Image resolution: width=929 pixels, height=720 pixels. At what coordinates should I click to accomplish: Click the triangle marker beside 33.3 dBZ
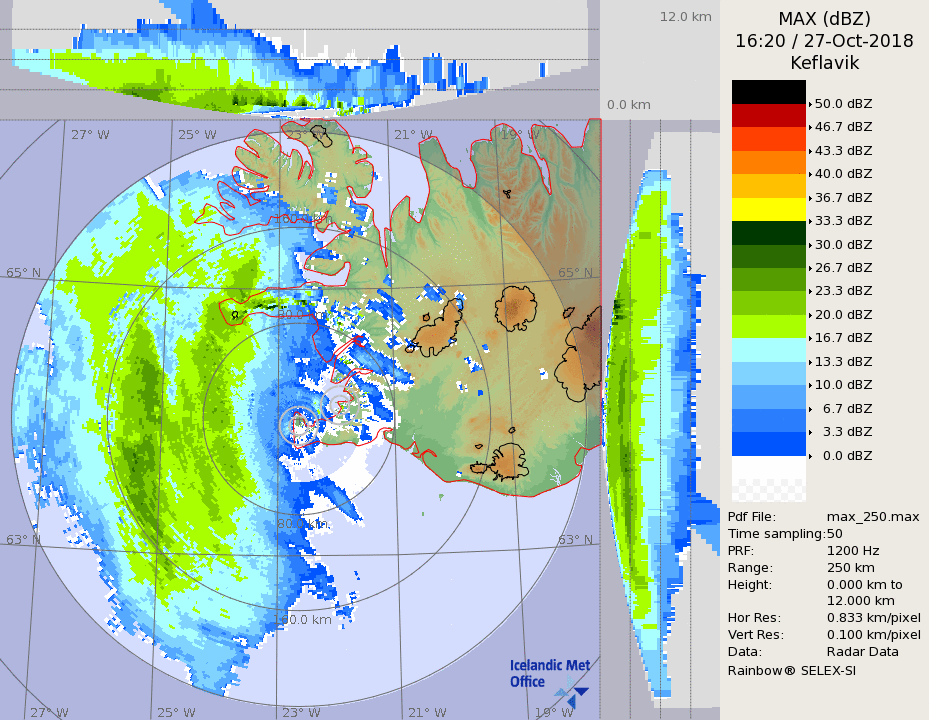810,220
